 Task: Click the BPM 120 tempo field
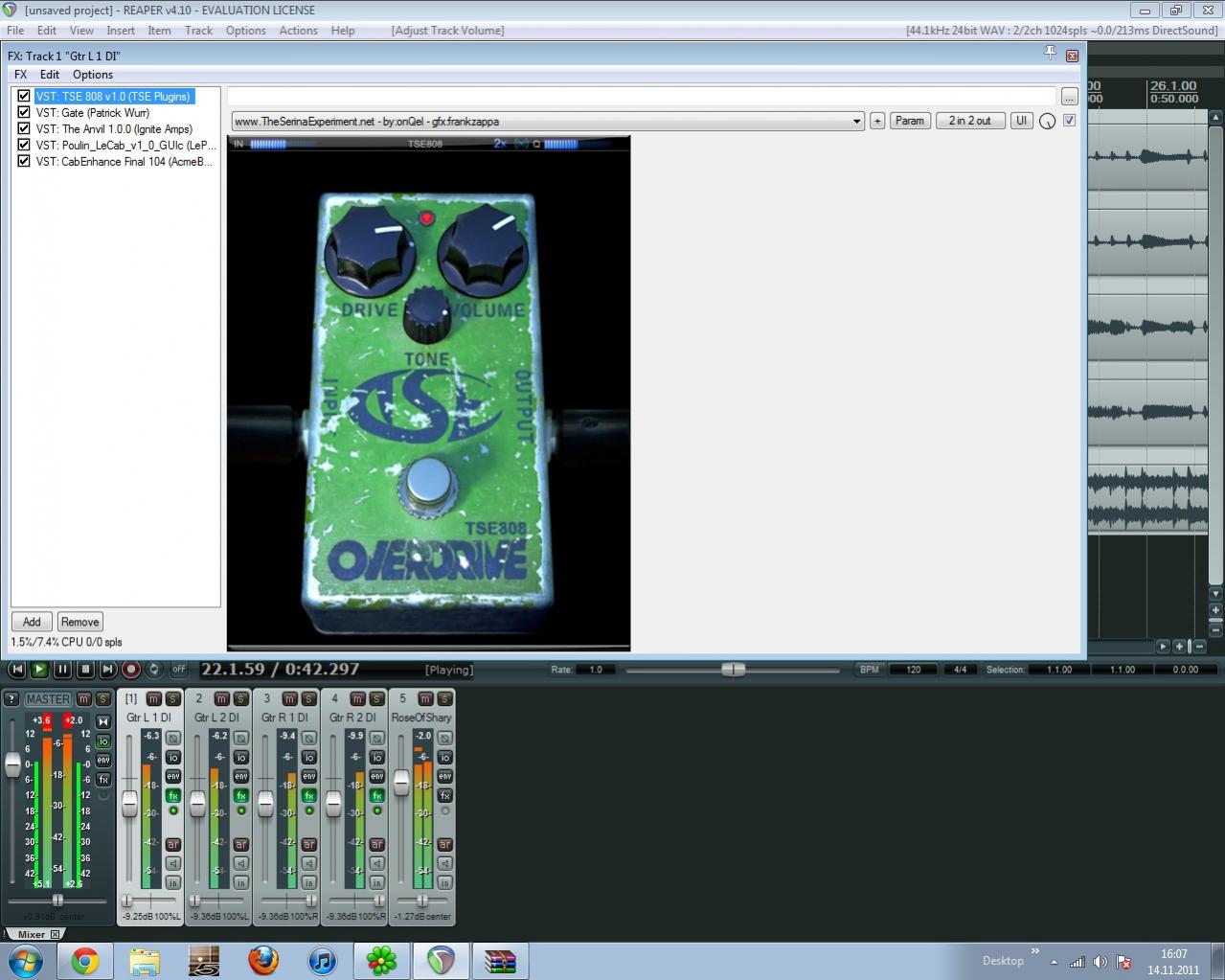click(913, 670)
